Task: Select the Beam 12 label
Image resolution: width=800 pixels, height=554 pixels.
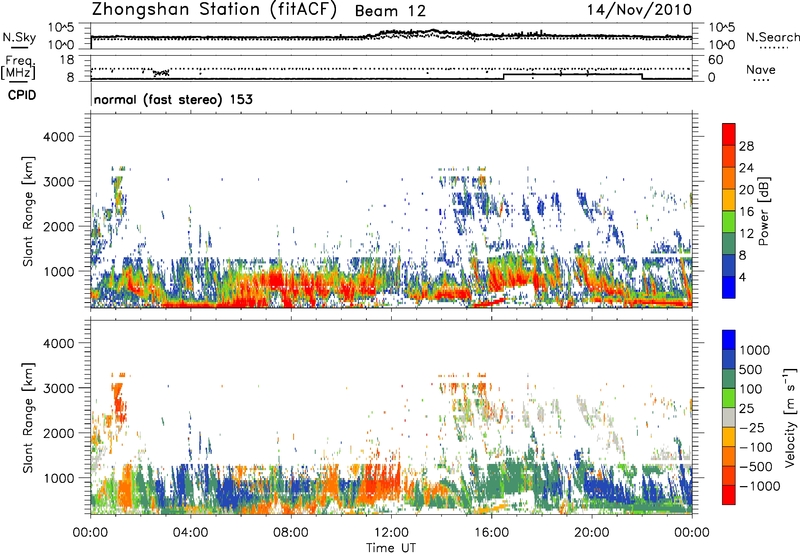Action: pyautogui.click(x=390, y=11)
